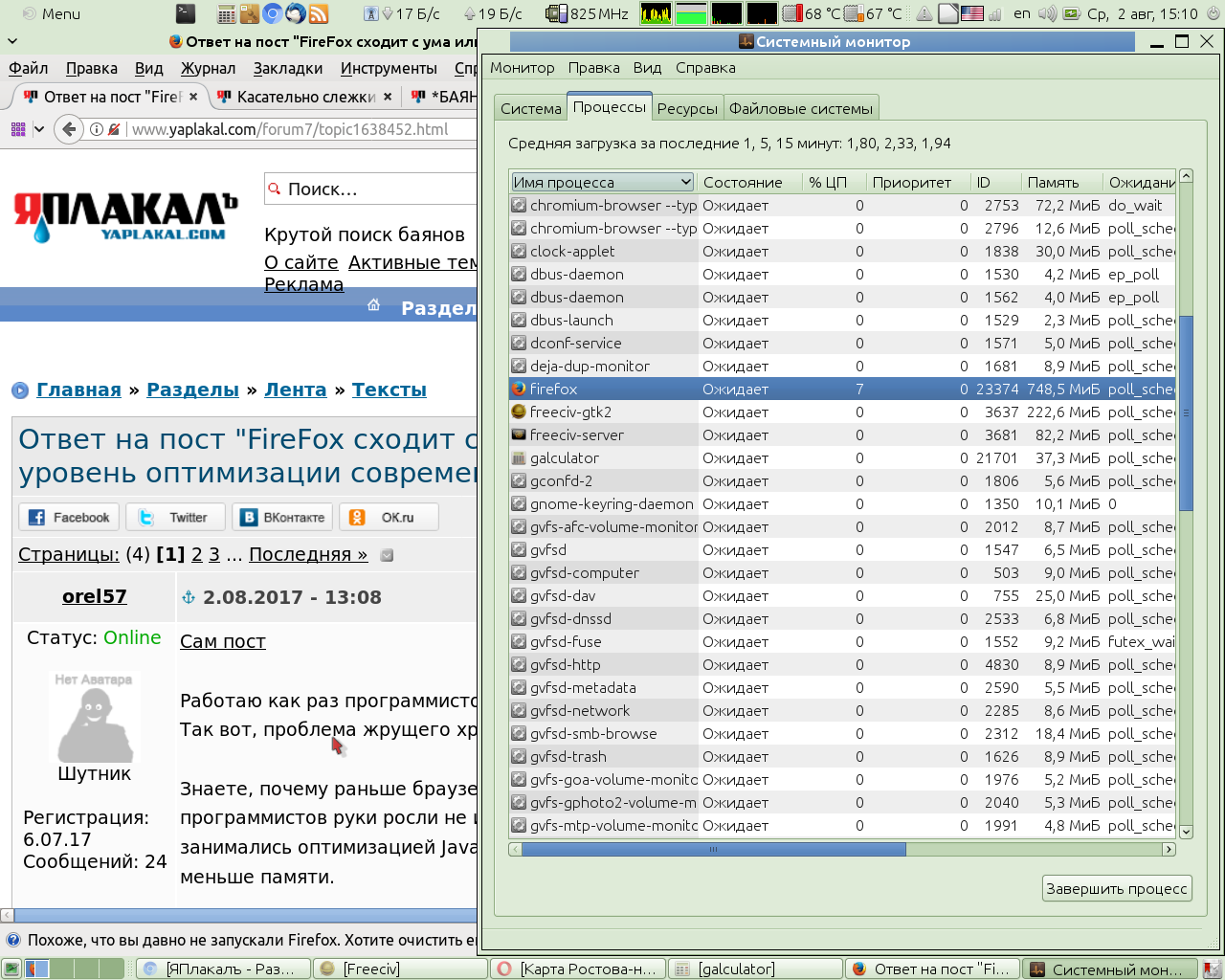Click the US flag keyboard layout indicator
This screenshot has height=980, width=1225.
pyautogui.click(x=972, y=13)
